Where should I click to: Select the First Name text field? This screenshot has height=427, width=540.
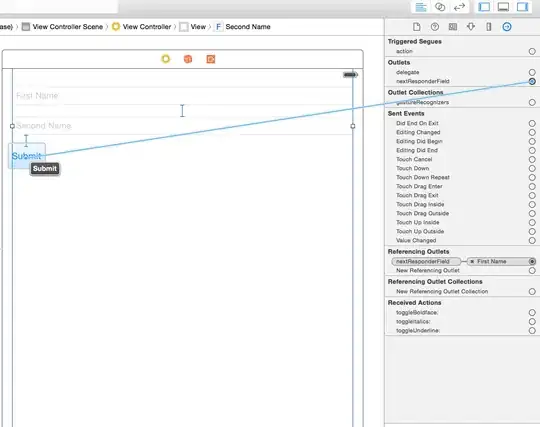(183, 96)
